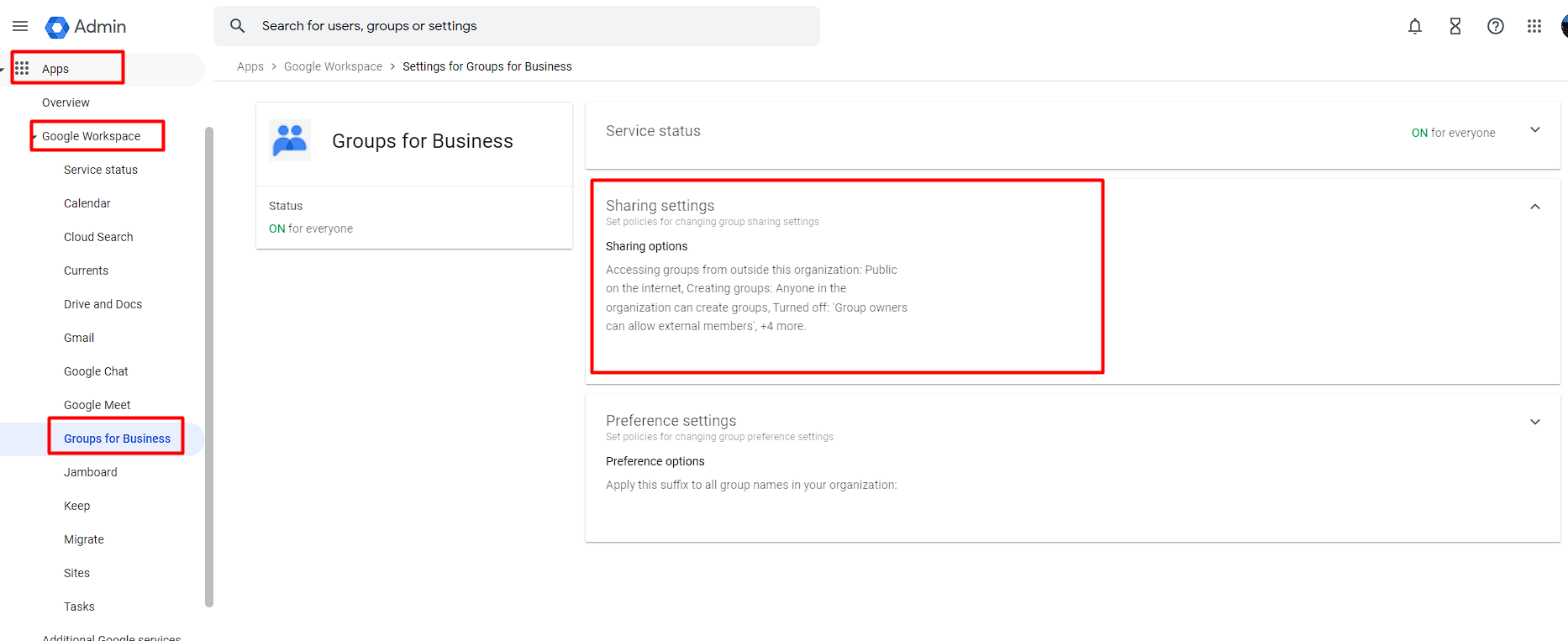Image resolution: width=1568 pixels, height=641 pixels.
Task: Open Service status in sidebar
Action: [101, 170]
